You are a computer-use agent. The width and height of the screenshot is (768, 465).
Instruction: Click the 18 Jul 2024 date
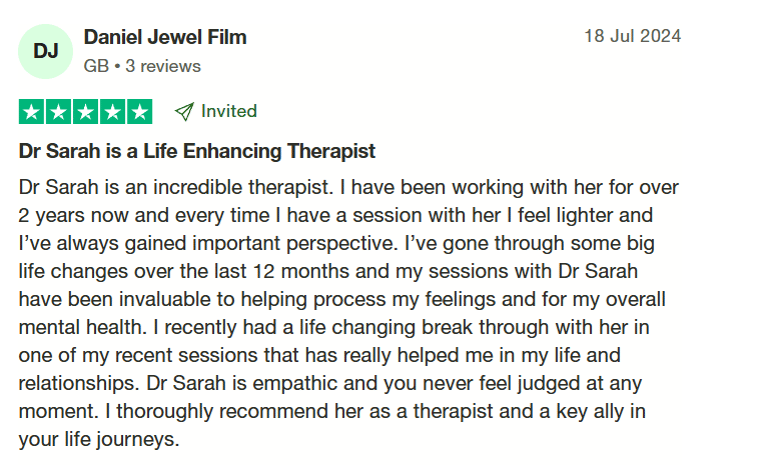[x=632, y=36]
